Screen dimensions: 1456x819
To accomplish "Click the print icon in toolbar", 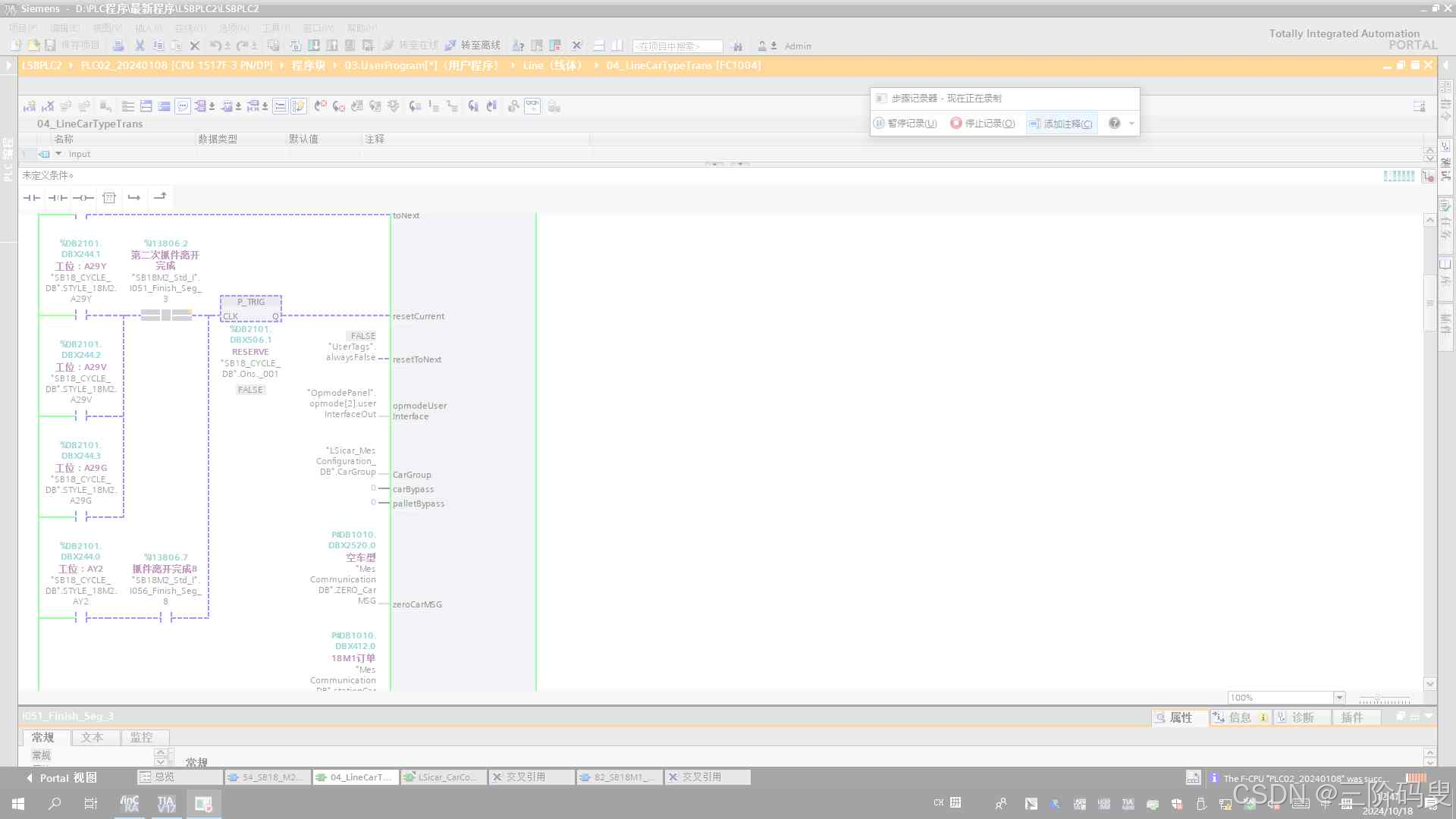I will coord(118,46).
